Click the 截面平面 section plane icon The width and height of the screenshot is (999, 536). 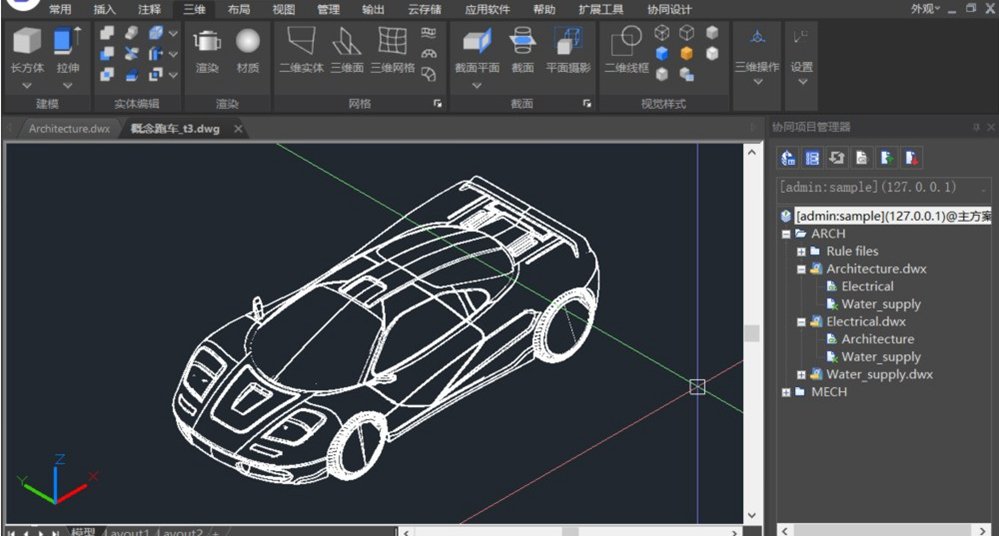click(x=477, y=41)
